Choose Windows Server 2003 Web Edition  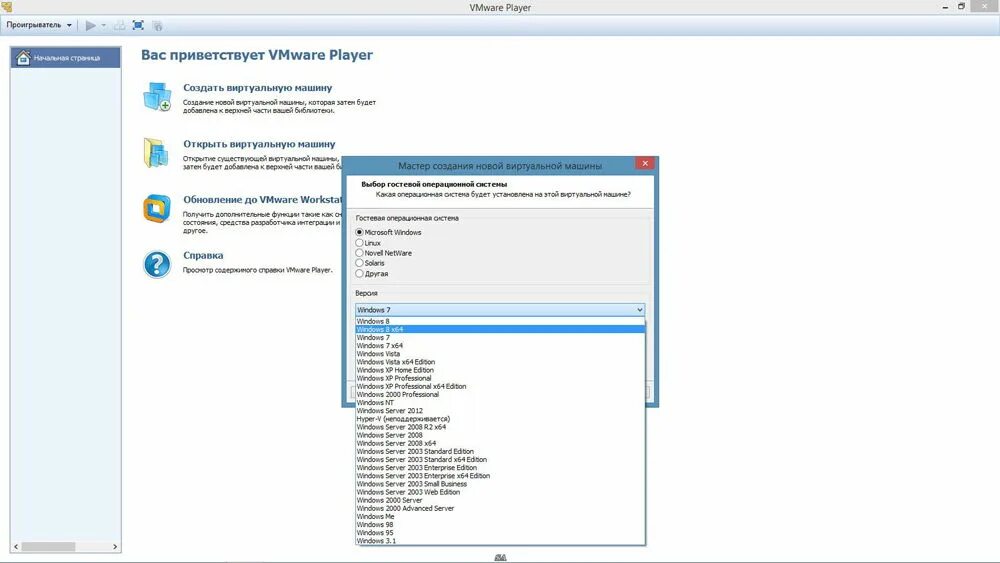500,492
